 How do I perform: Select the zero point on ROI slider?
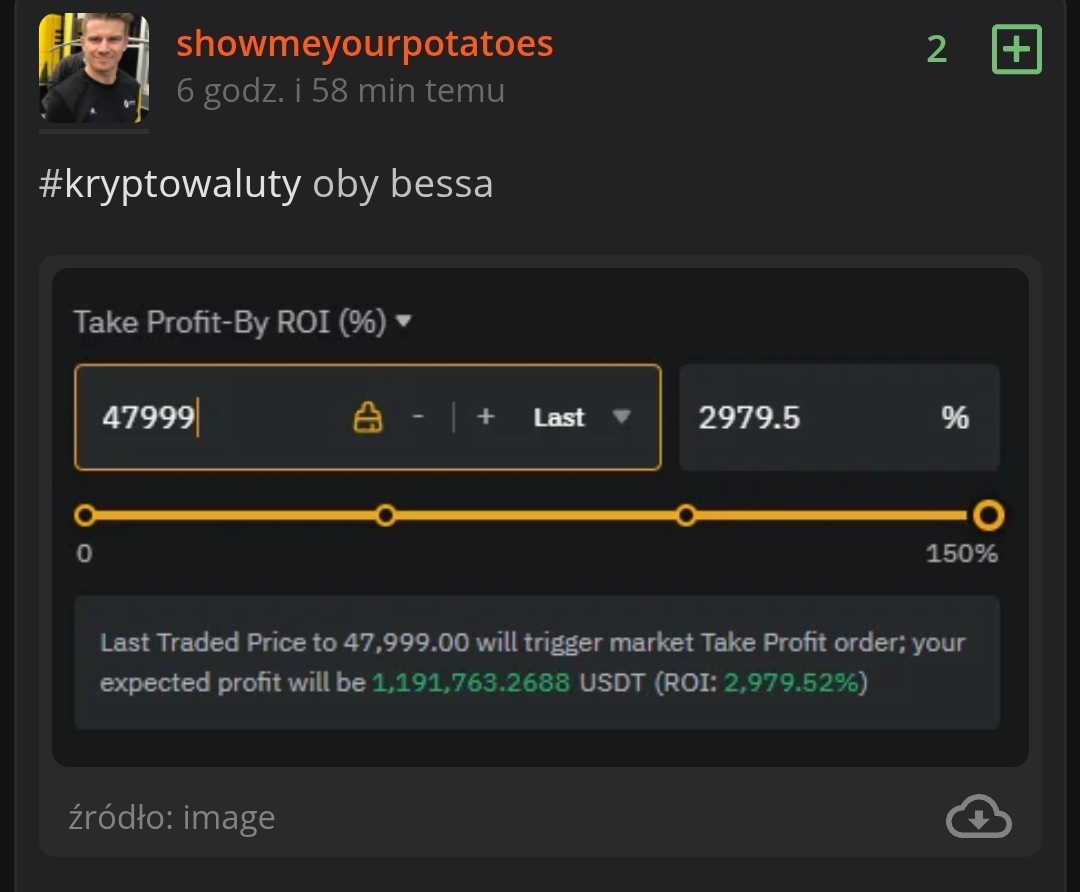click(x=85, y=516)
